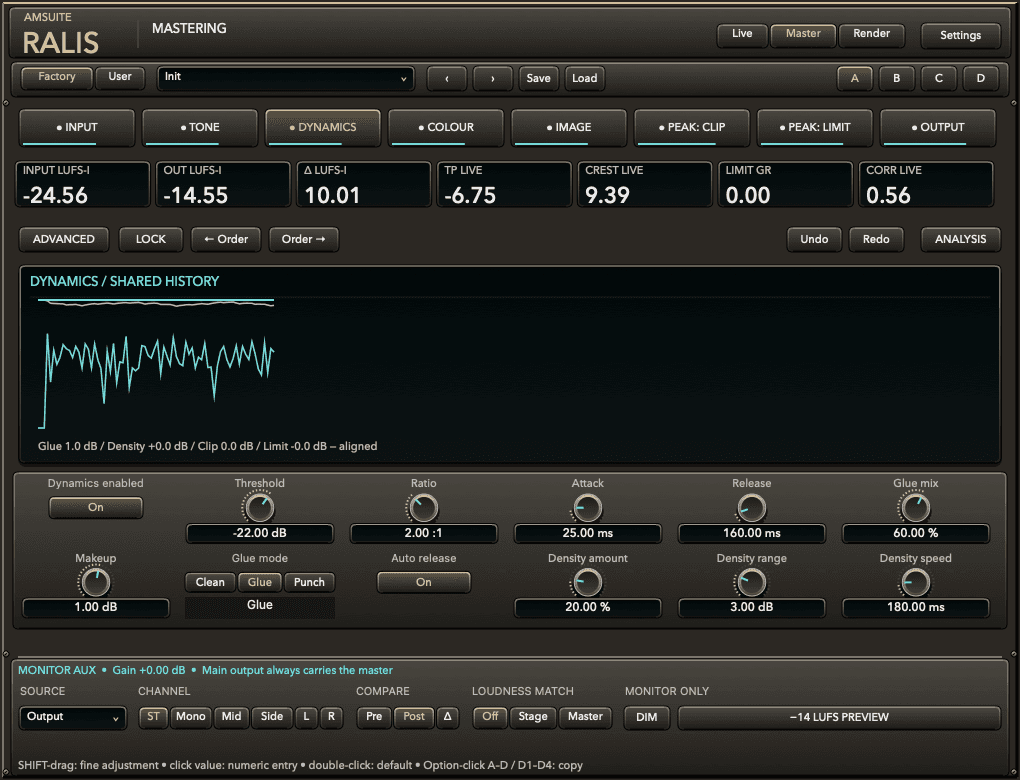Select the User preset bank

[120, 77]
